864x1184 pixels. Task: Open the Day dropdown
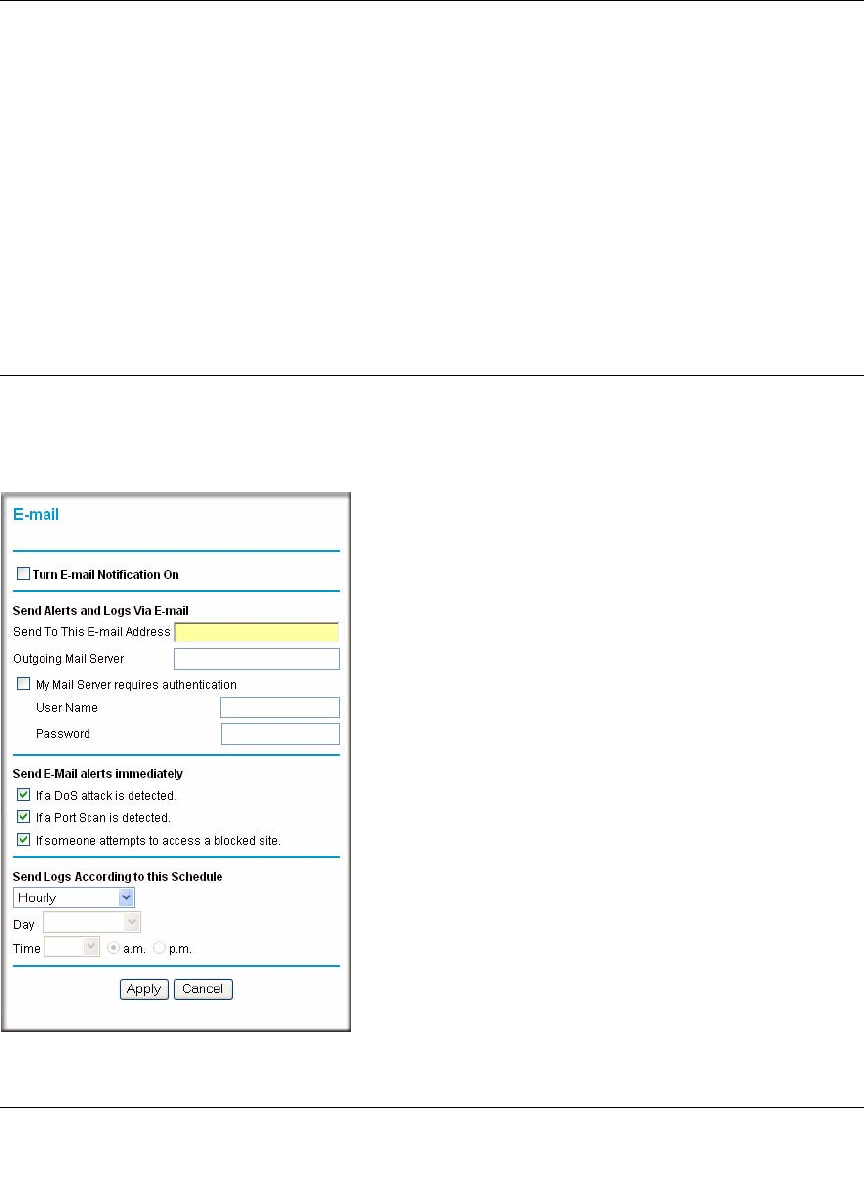pyautogui.click(x=92, y=922)
